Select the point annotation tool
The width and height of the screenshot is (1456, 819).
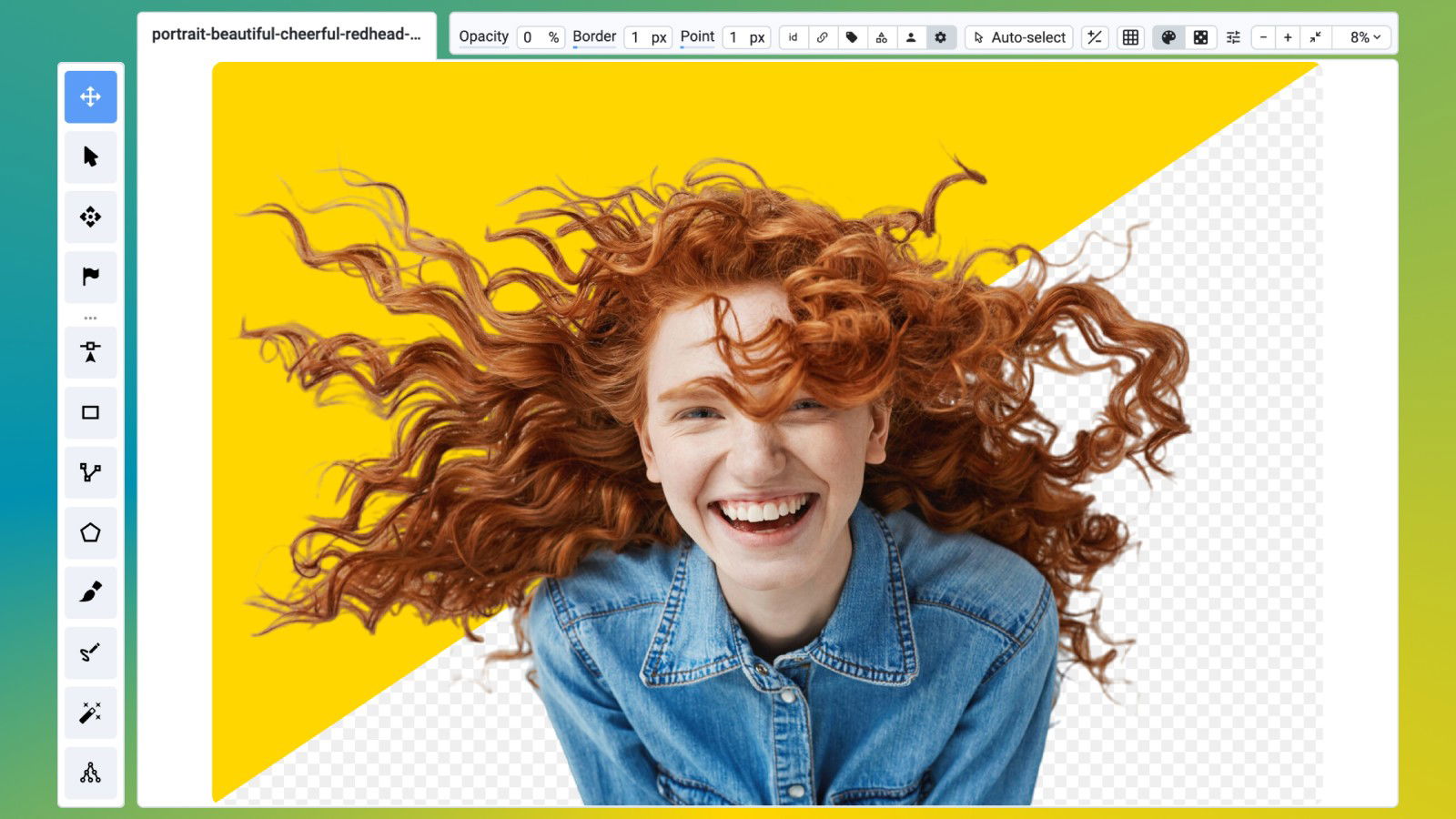coord(90,352)
